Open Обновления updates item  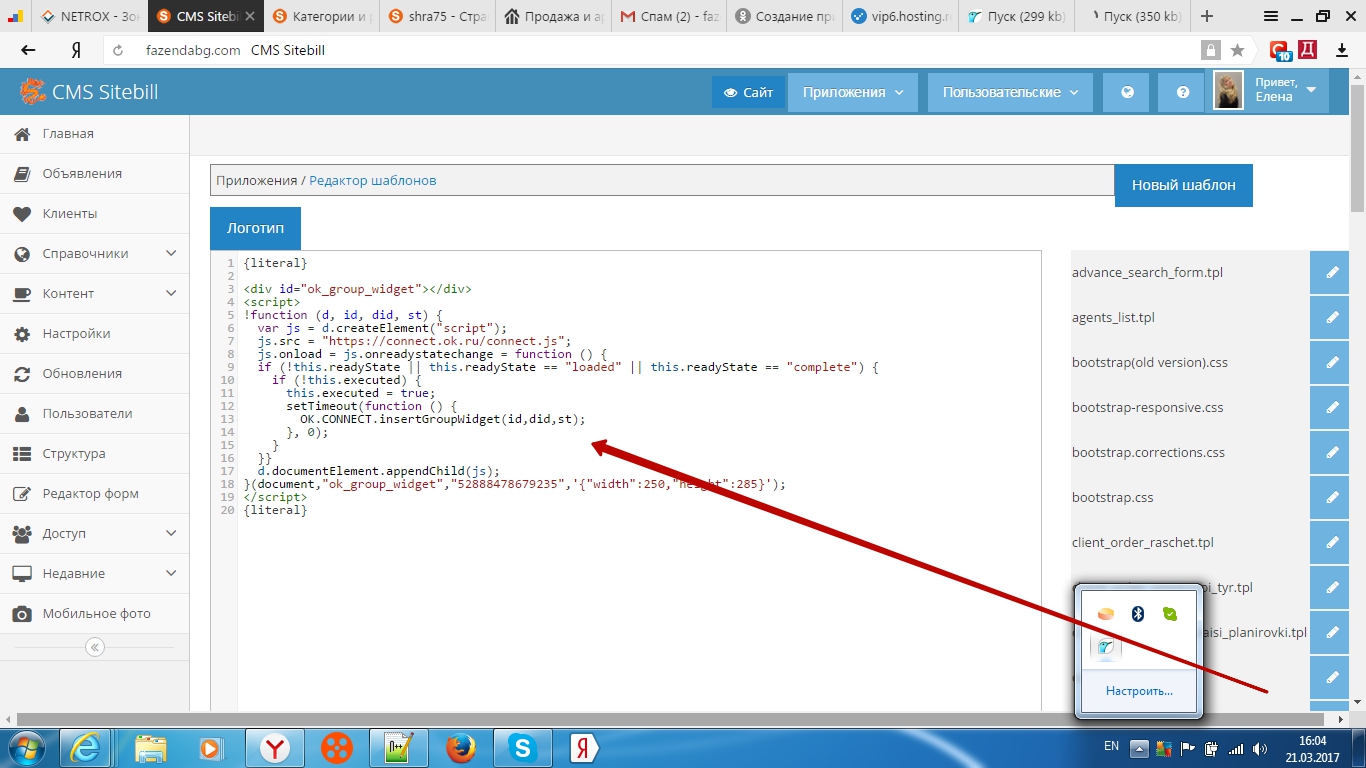(x=94, y=374)
